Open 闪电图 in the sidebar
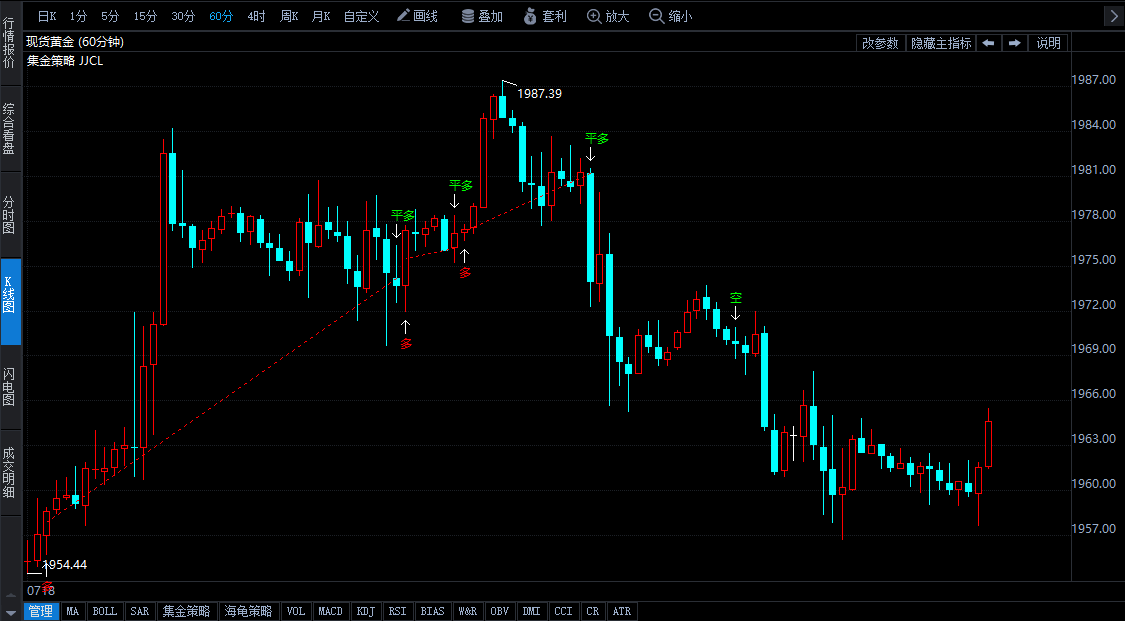1125x621 pixels. (x=9, y=387)
